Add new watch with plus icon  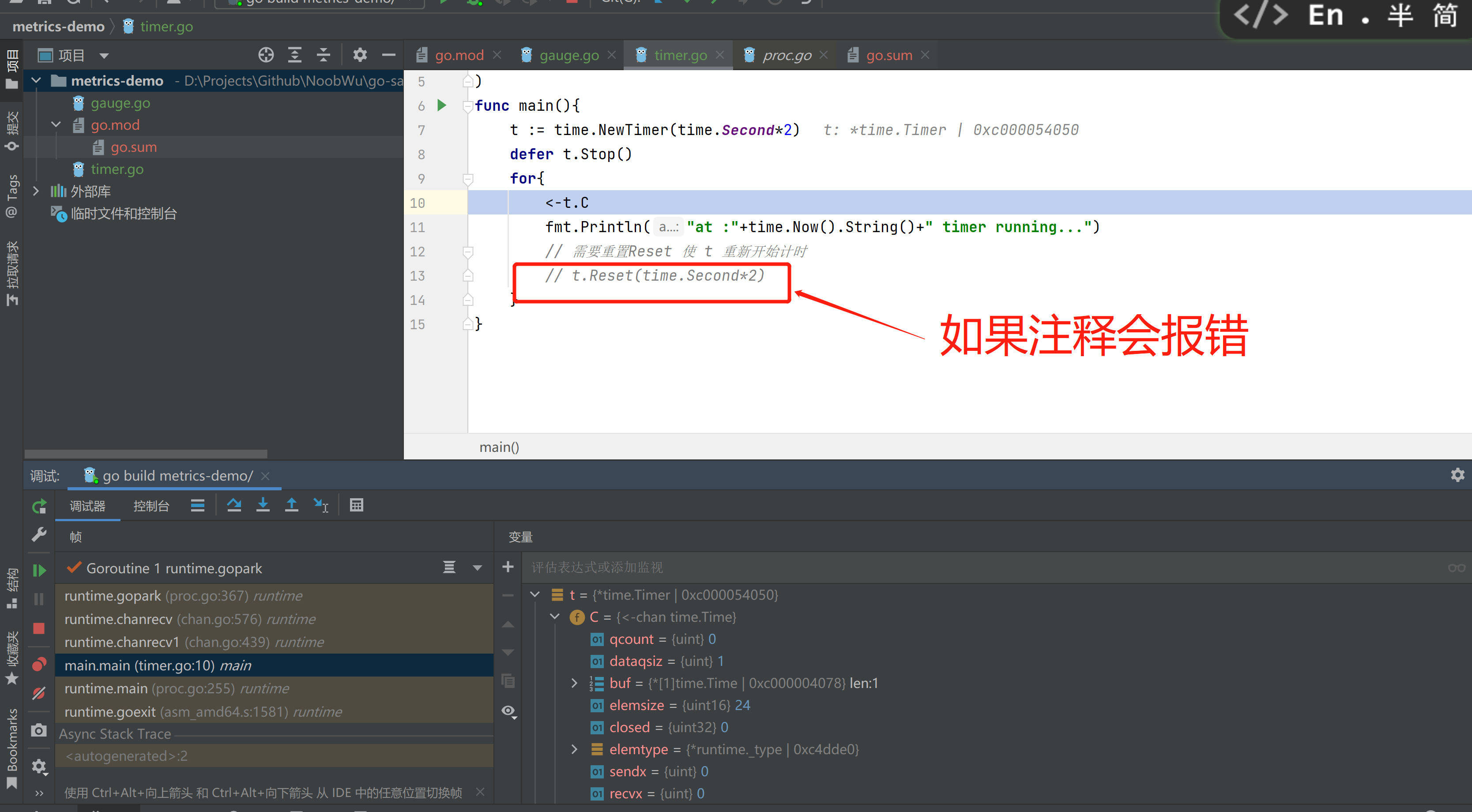pos(508,567)
